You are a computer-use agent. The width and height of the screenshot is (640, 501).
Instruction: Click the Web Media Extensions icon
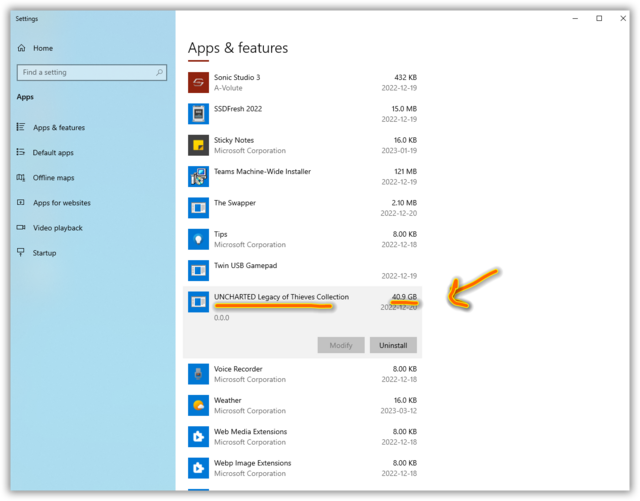coord(198,437)
